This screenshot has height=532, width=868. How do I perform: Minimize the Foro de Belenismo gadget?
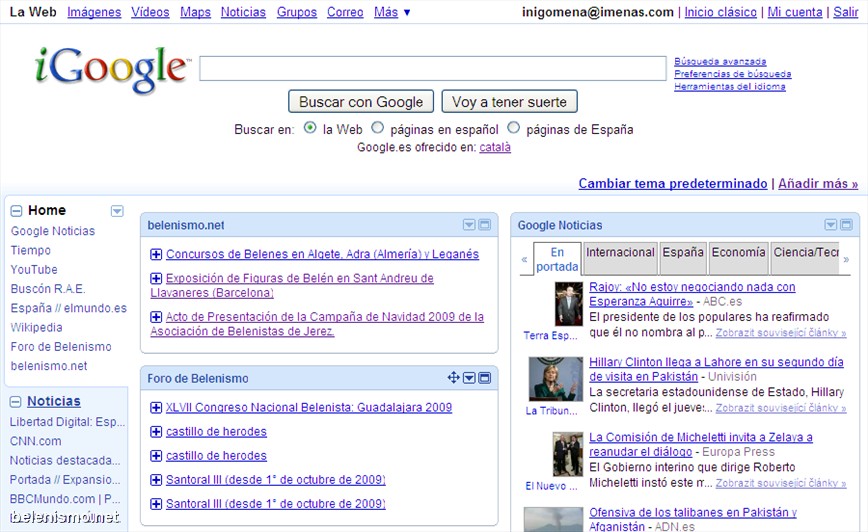[x=484, y=378]
